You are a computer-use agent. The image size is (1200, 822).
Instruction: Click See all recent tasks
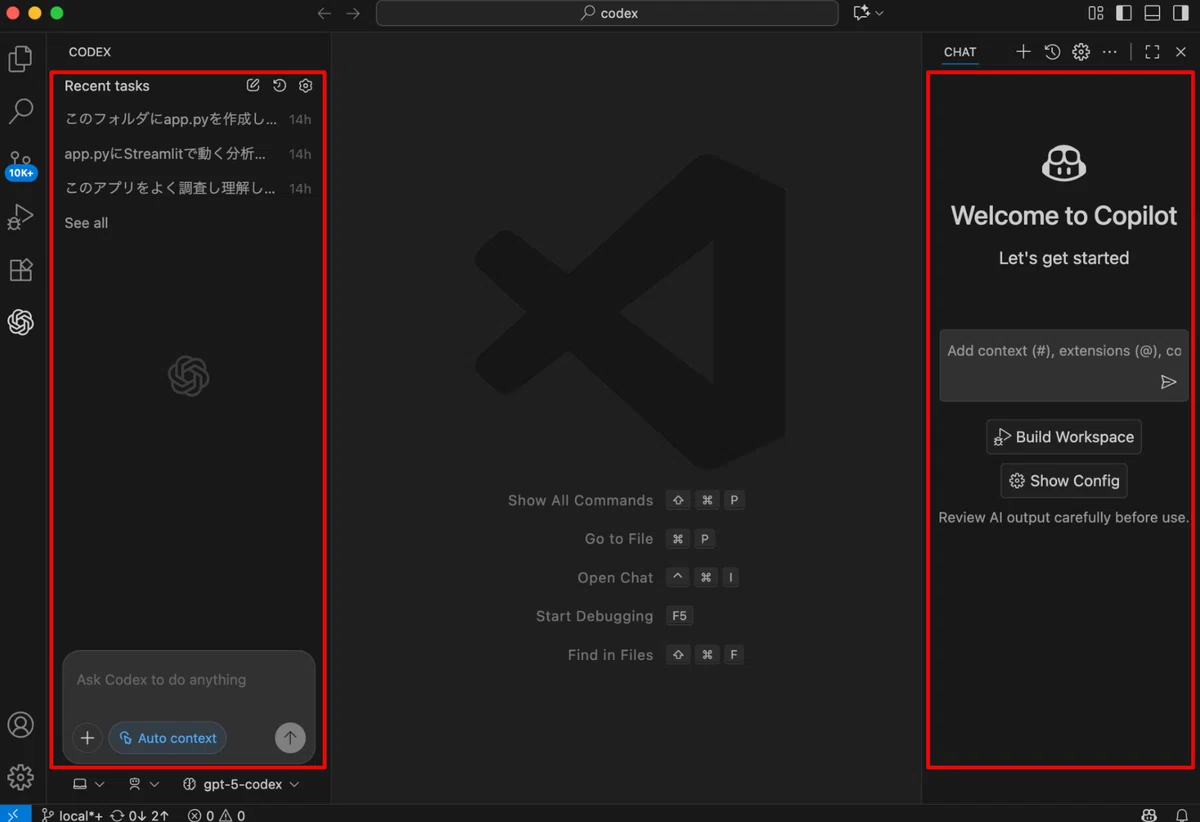(86, 223)
